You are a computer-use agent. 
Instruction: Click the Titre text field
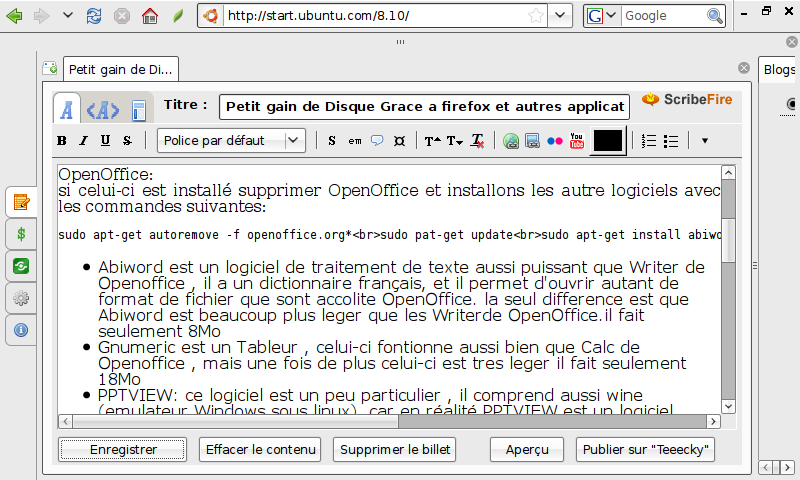click(424, 107)
